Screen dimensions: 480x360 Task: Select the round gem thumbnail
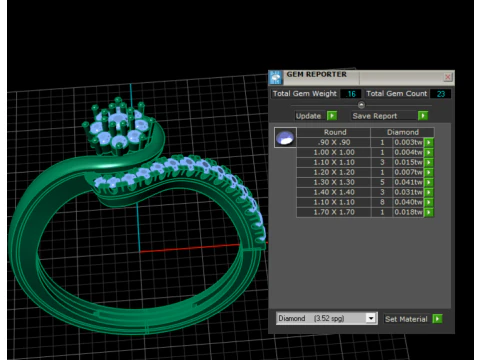[285, 137]
